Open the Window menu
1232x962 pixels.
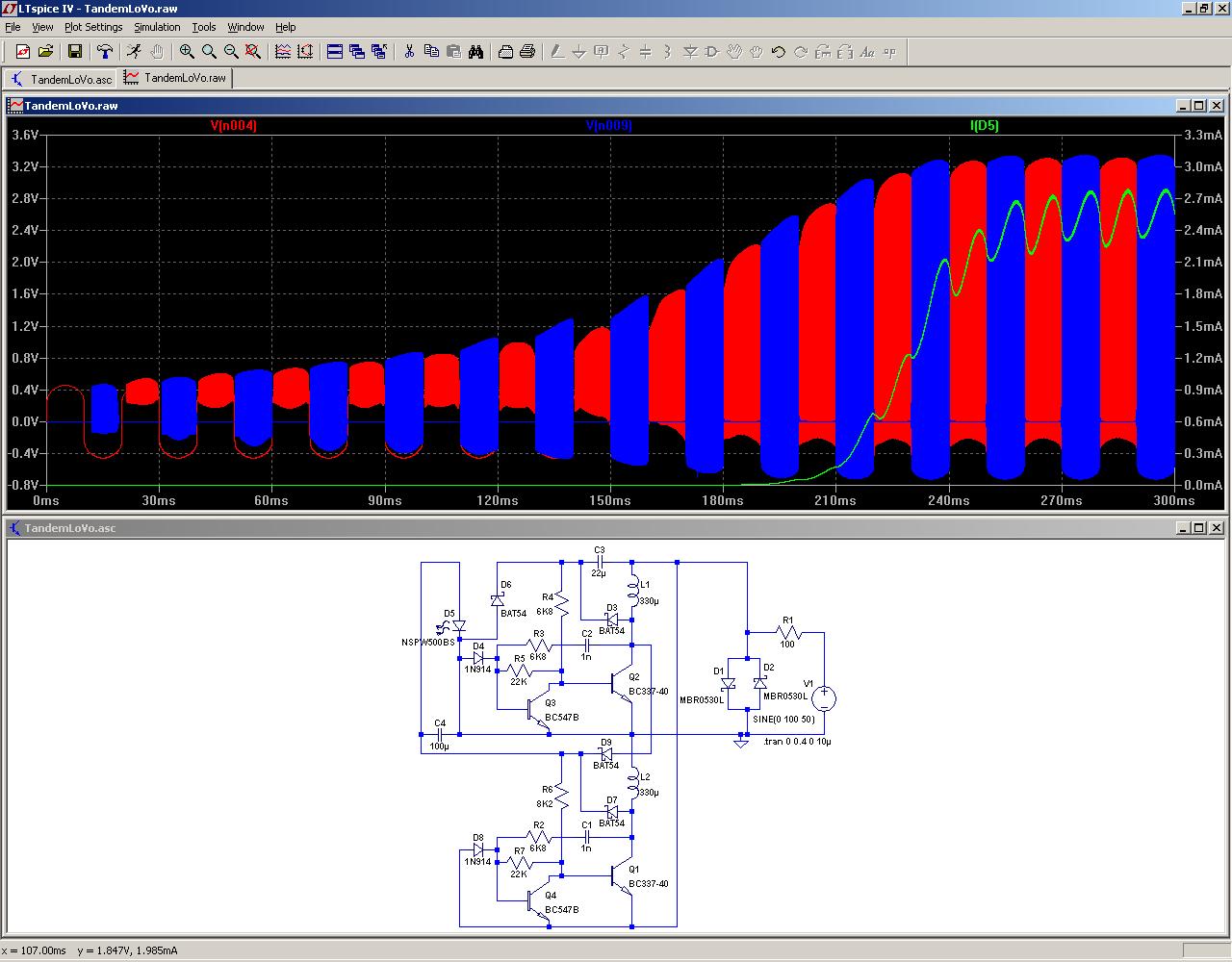click(x=245, y=27)
